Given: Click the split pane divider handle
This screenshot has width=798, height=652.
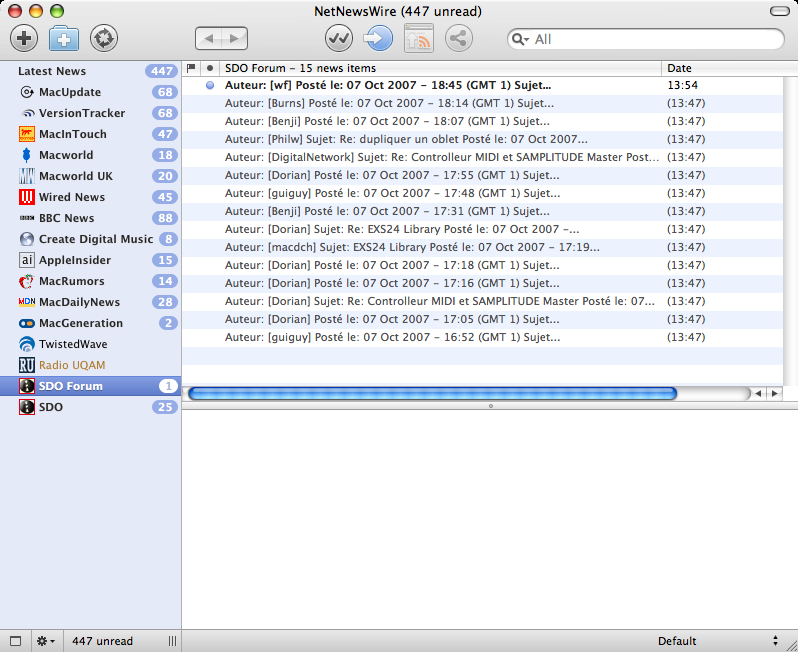Looking at the screenshot, I should coord(491,406).
